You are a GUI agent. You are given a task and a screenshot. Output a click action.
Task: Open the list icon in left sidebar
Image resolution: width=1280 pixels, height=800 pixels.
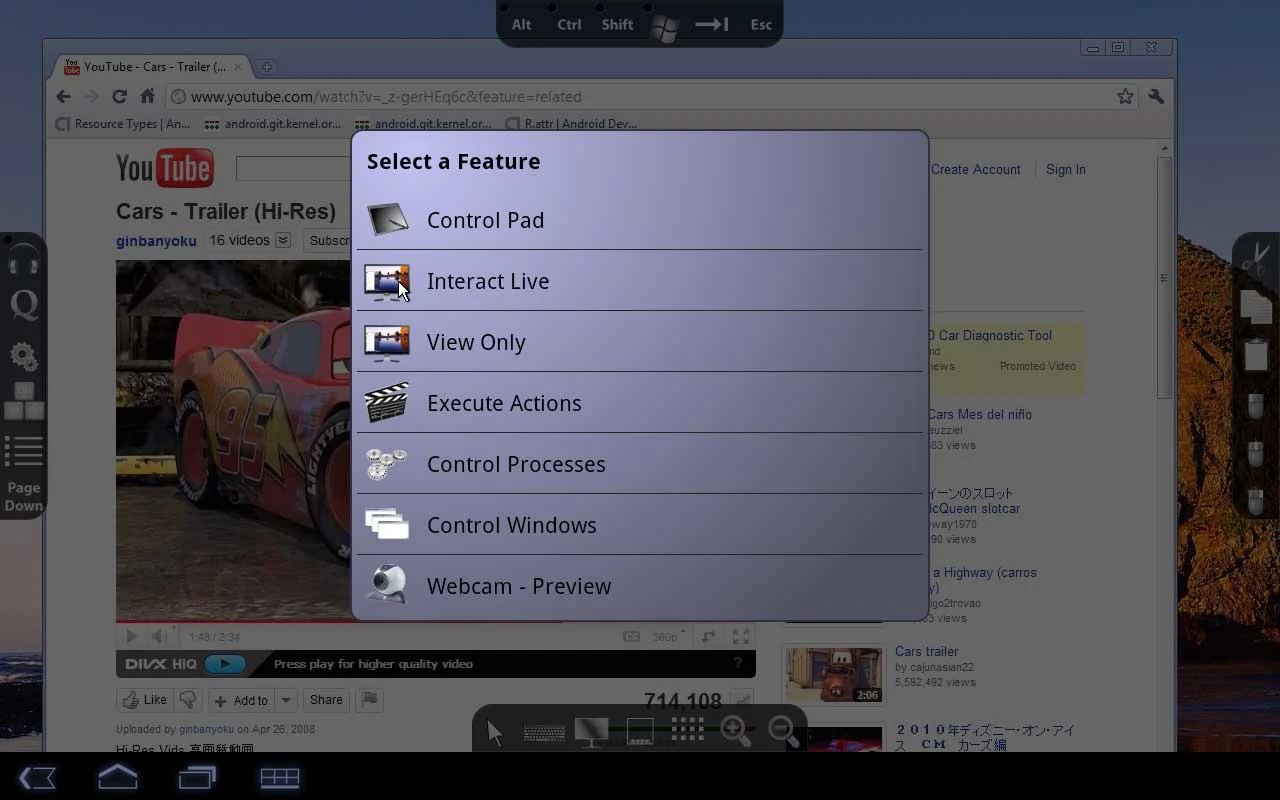(24, 451)
